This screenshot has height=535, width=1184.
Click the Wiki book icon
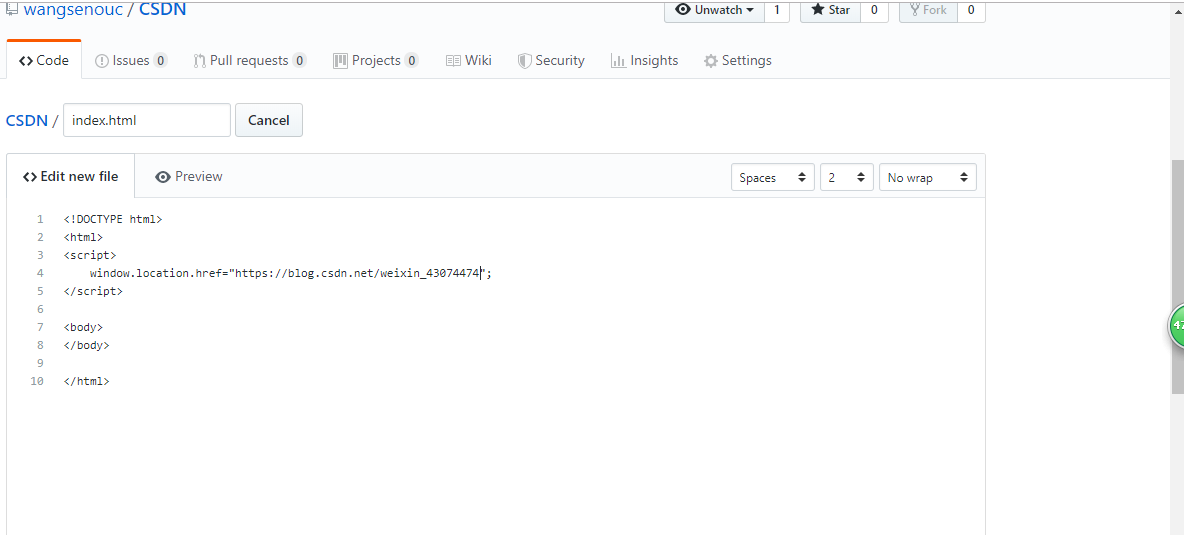453,61
